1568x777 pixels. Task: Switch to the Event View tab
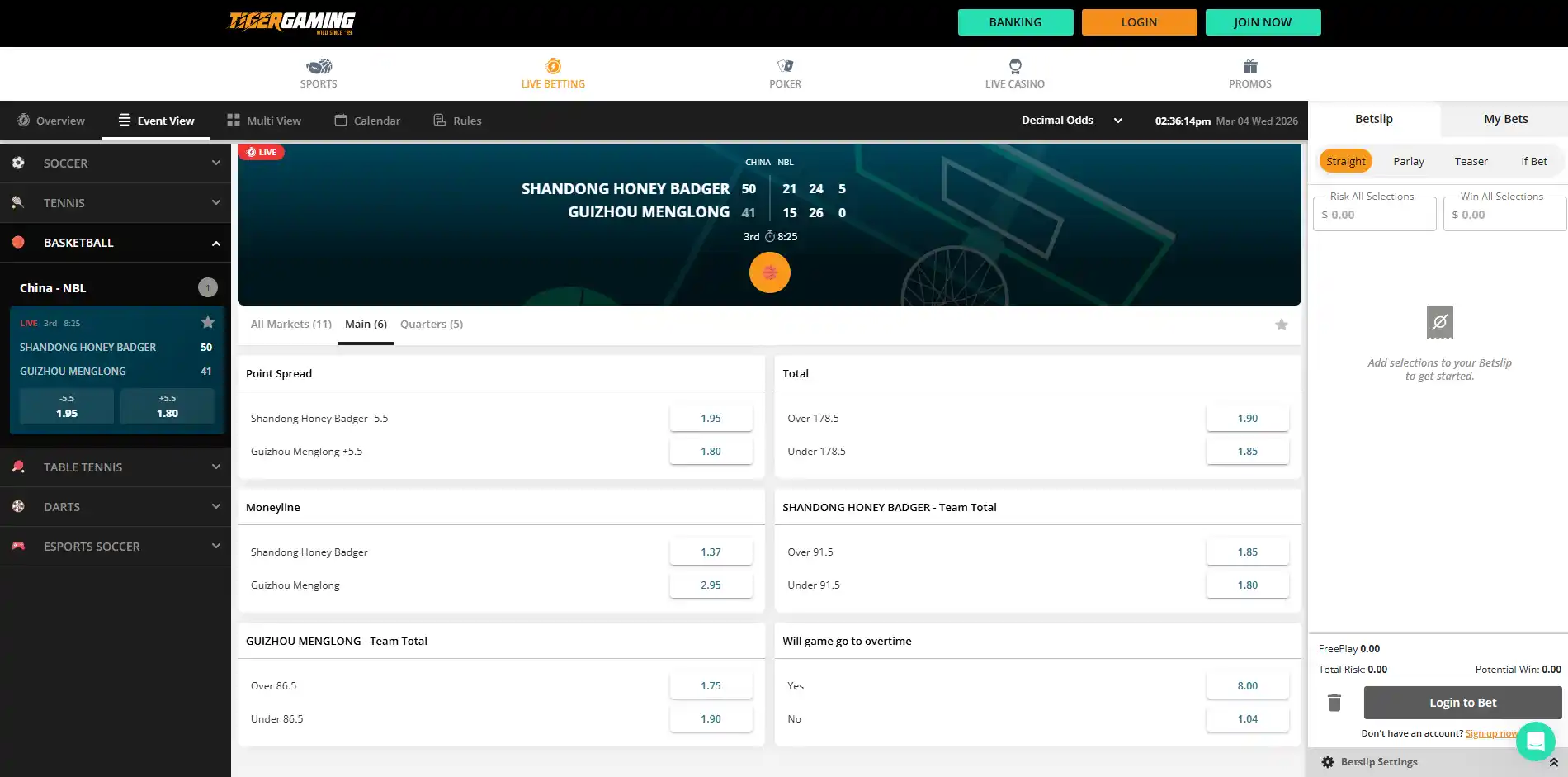[x=156, y=121]
